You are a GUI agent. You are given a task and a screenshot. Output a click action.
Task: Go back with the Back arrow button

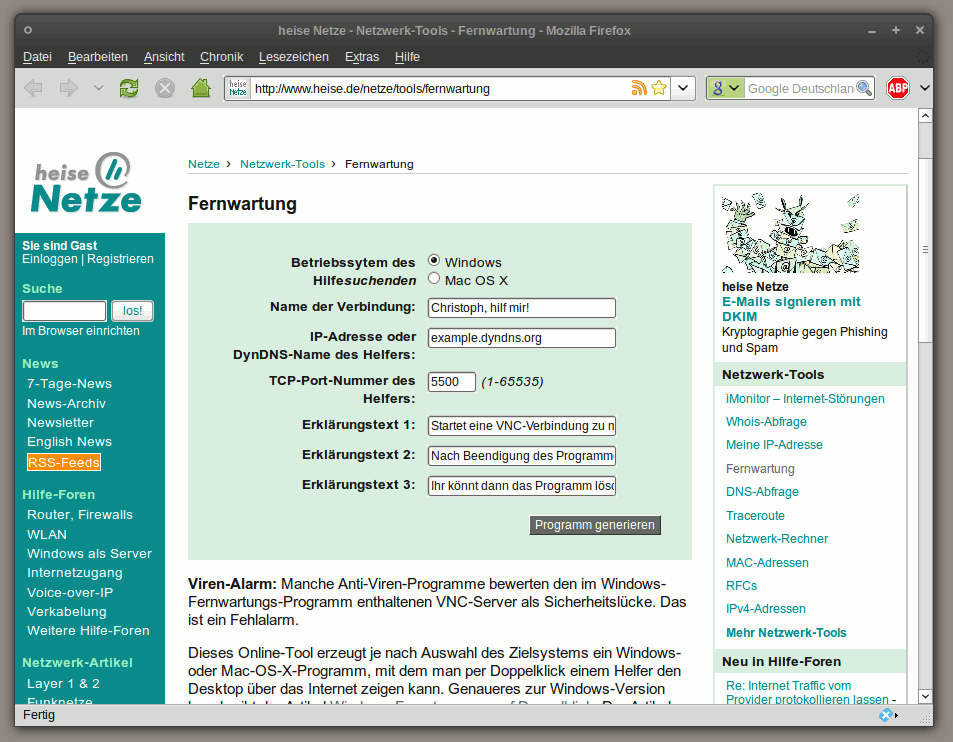pos(33,88)
